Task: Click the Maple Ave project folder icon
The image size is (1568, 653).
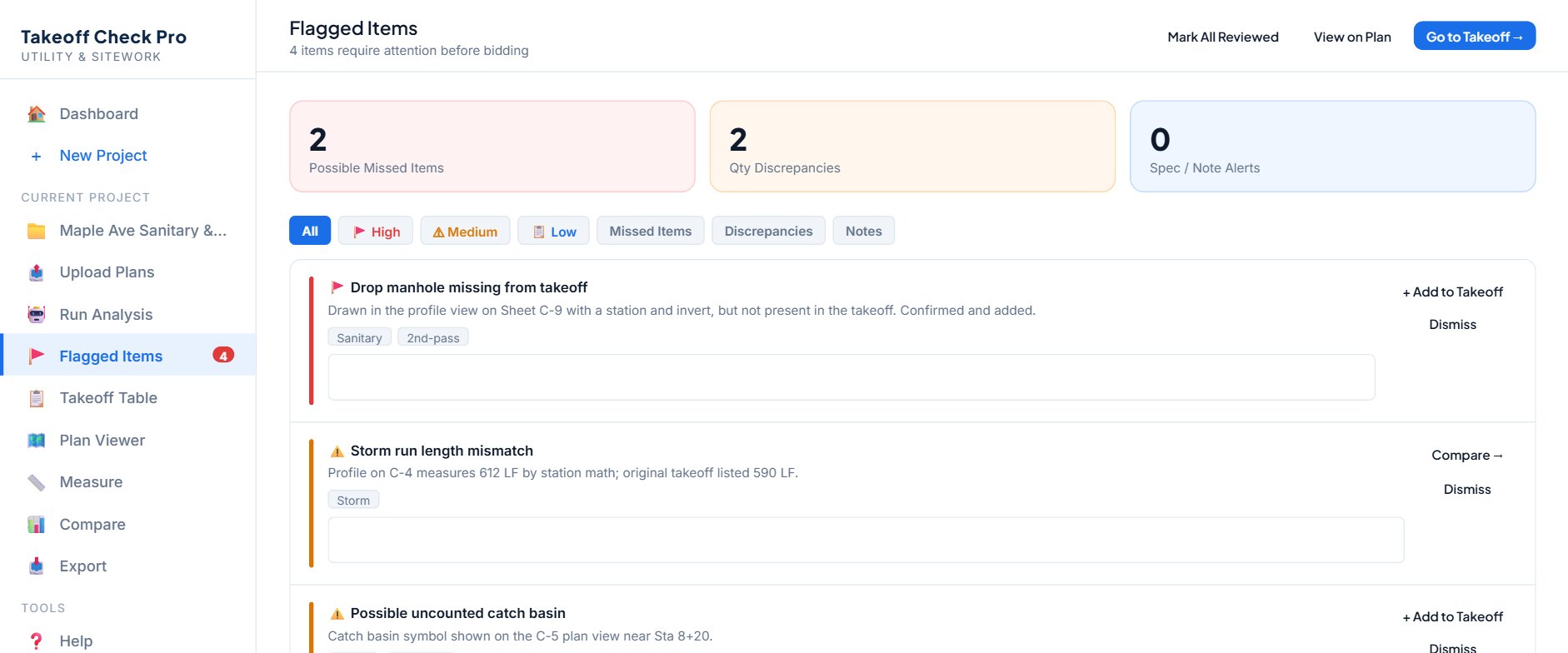Action: [36, 231]
